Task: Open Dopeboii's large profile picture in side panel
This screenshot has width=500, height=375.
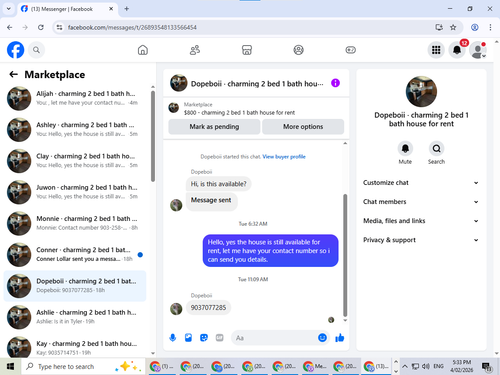Action: pos(421,91)
